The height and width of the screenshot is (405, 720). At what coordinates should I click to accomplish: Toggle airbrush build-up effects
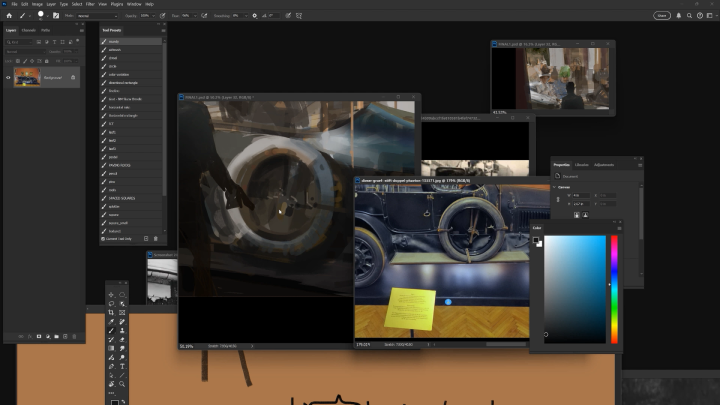[x=204, y=16]
